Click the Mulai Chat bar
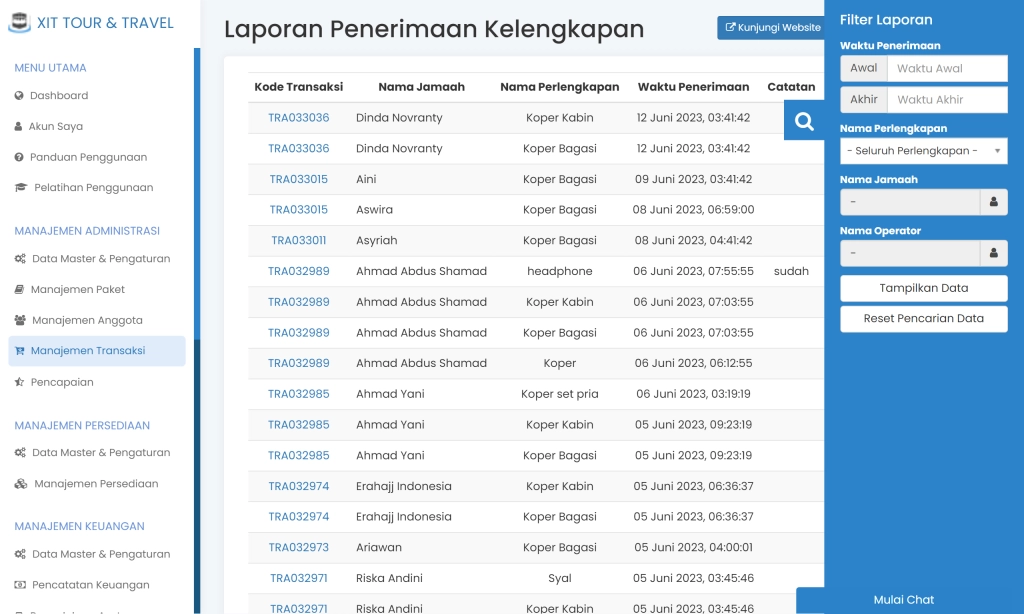Screen dimensions: 1024x614 tap(902, 600)
